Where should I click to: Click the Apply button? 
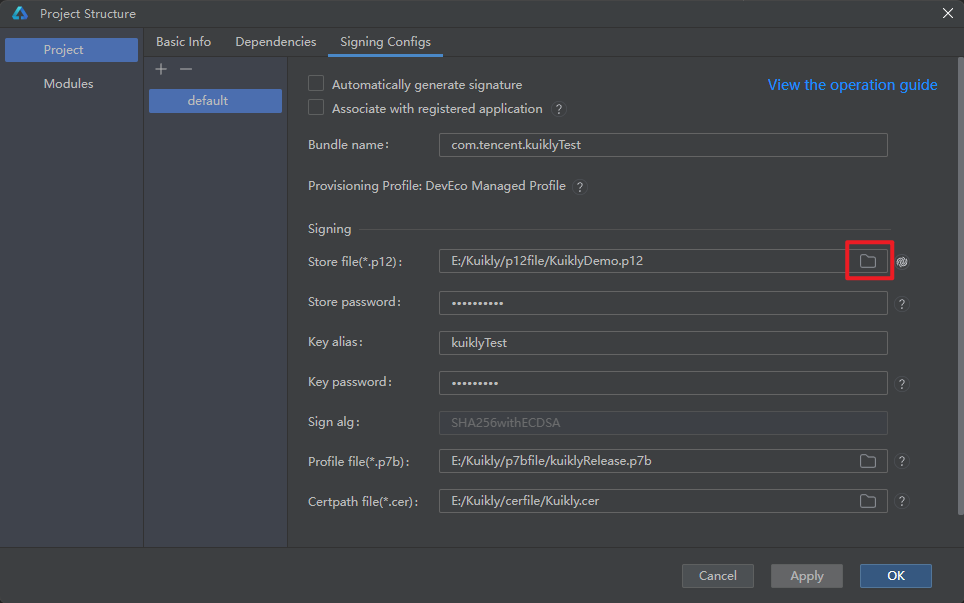[807, 576]
